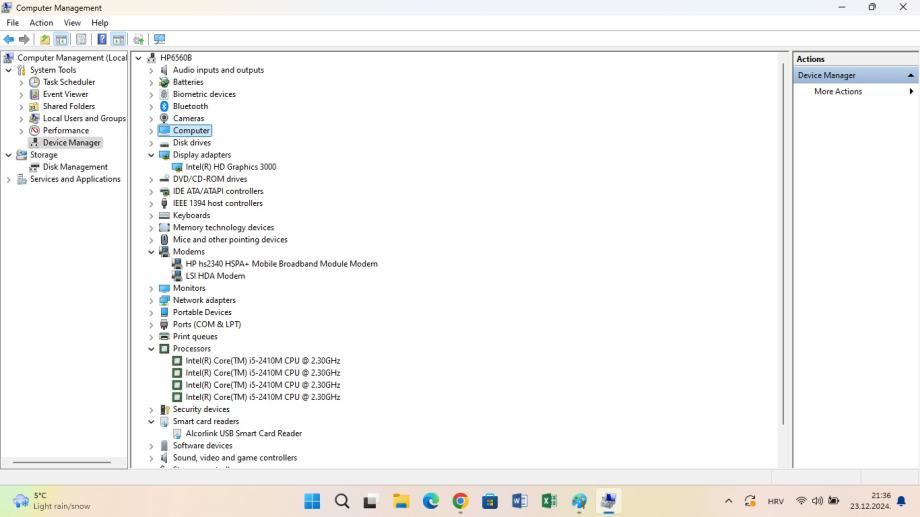Select Local Users and Groups node

(84, 119)
